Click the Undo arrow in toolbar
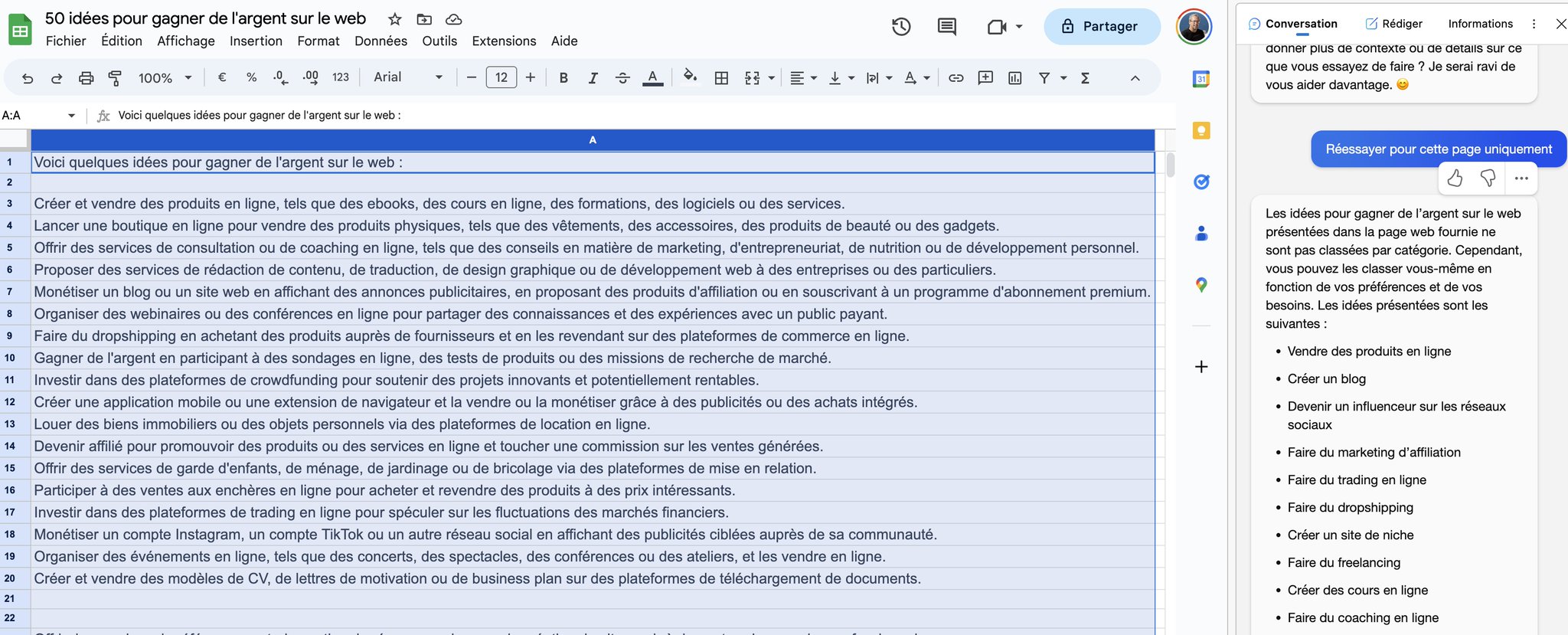This screenshot has height=635, width=1568. click(x=28, y=78)
